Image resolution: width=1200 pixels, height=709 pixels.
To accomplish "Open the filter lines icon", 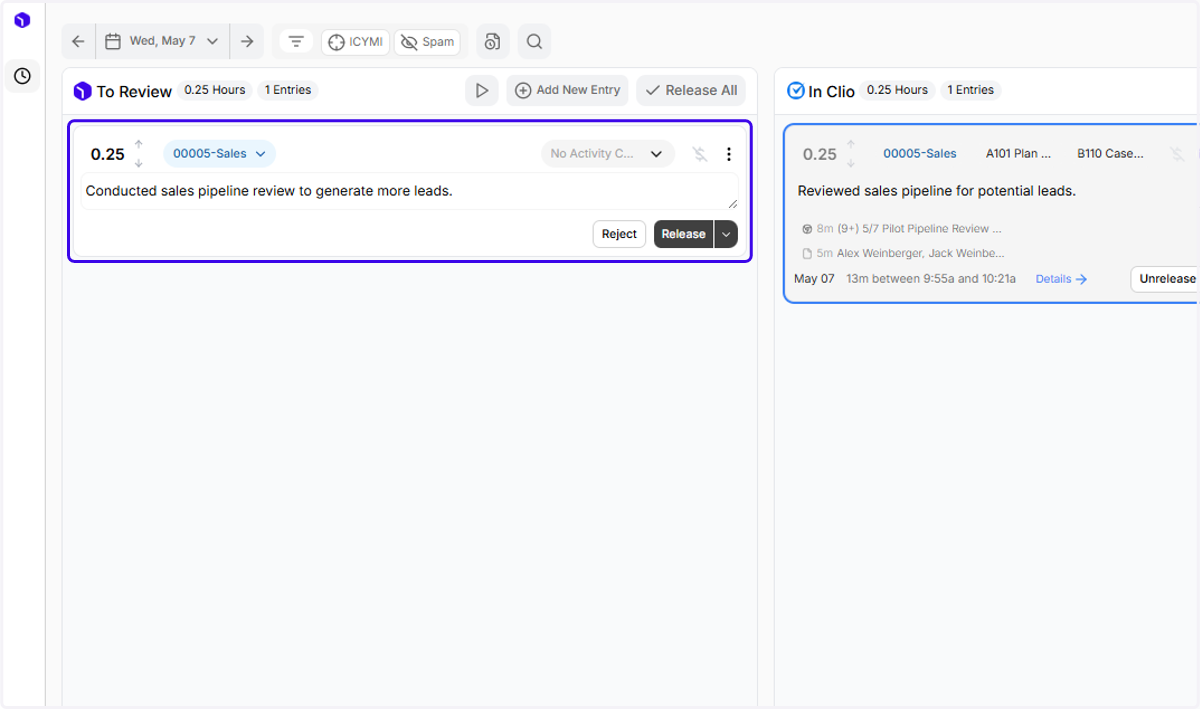I will pyautogui.click(x=296, y=41).
